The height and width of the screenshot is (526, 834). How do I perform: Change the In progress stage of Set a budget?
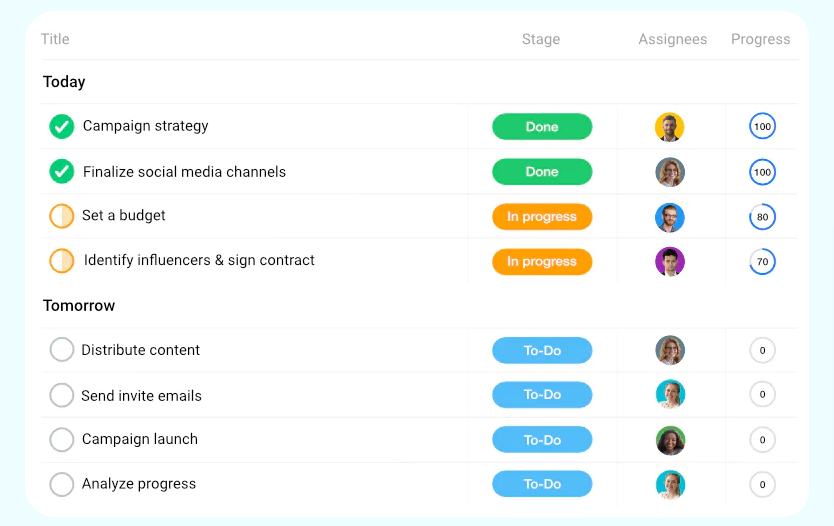542,216
